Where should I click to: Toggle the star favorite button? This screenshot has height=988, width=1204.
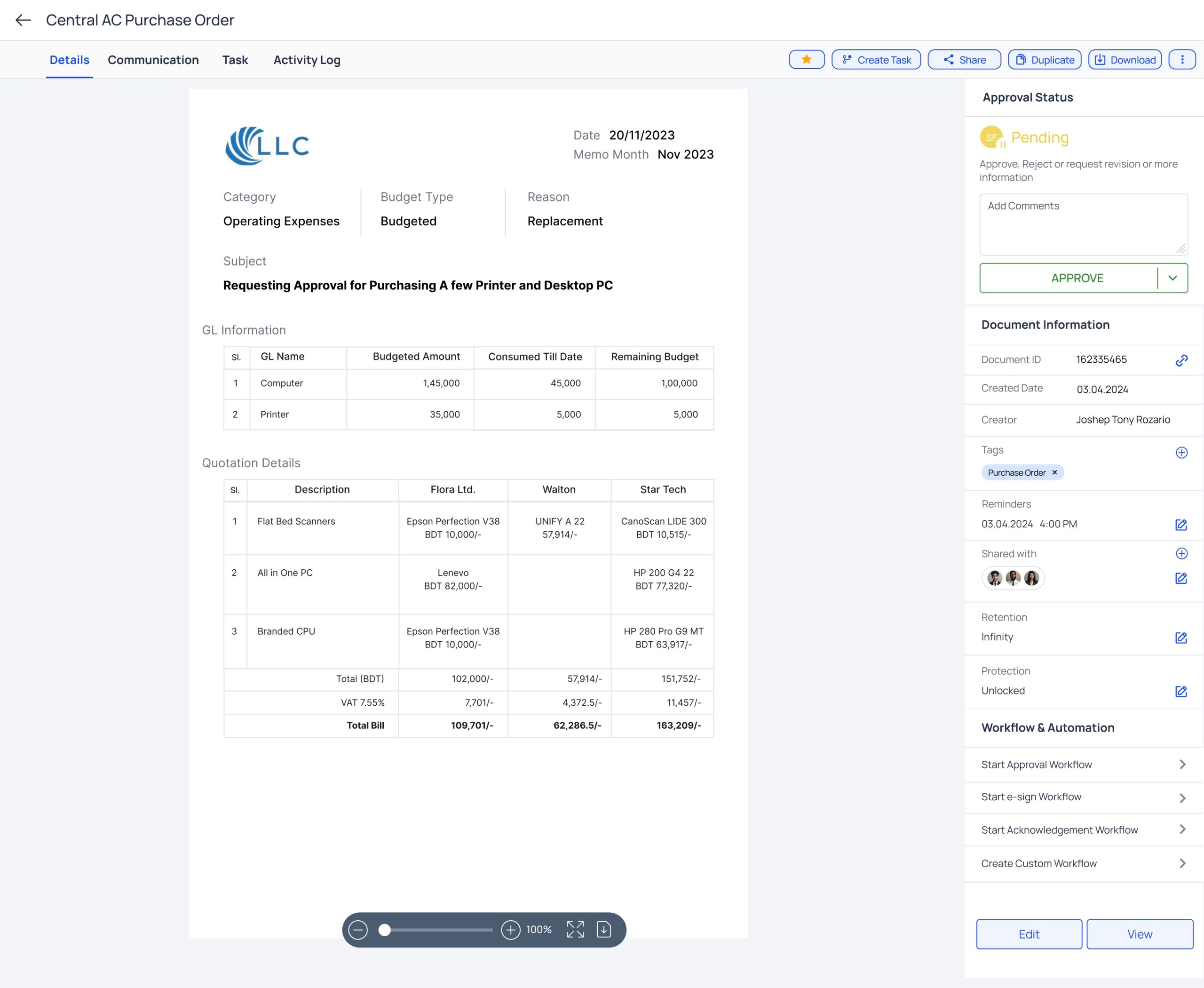(806, 60)
